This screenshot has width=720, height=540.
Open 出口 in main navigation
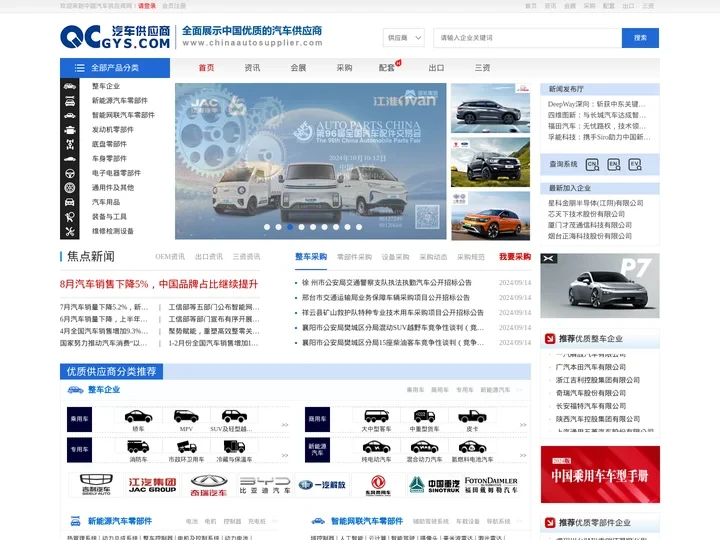click(x=436, y=68)
